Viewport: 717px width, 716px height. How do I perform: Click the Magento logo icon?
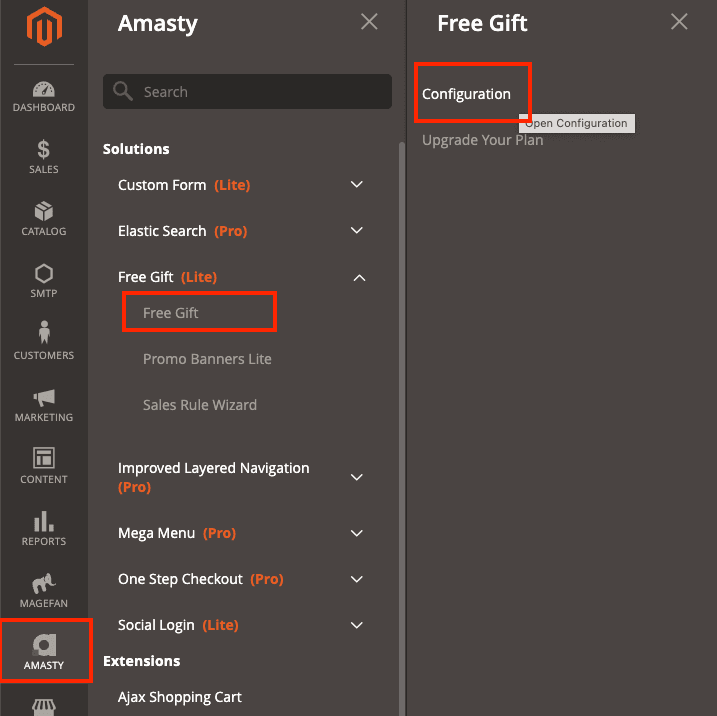pyautogui.click(x=44, y=27)
